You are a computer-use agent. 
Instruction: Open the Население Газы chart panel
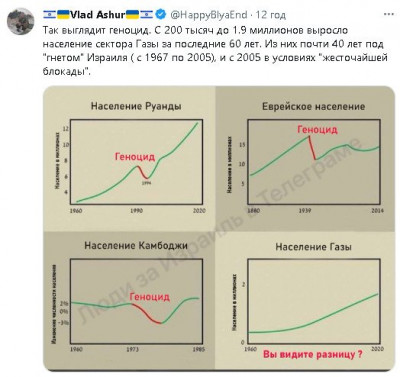pyautogui.click(x=305, y=301)
